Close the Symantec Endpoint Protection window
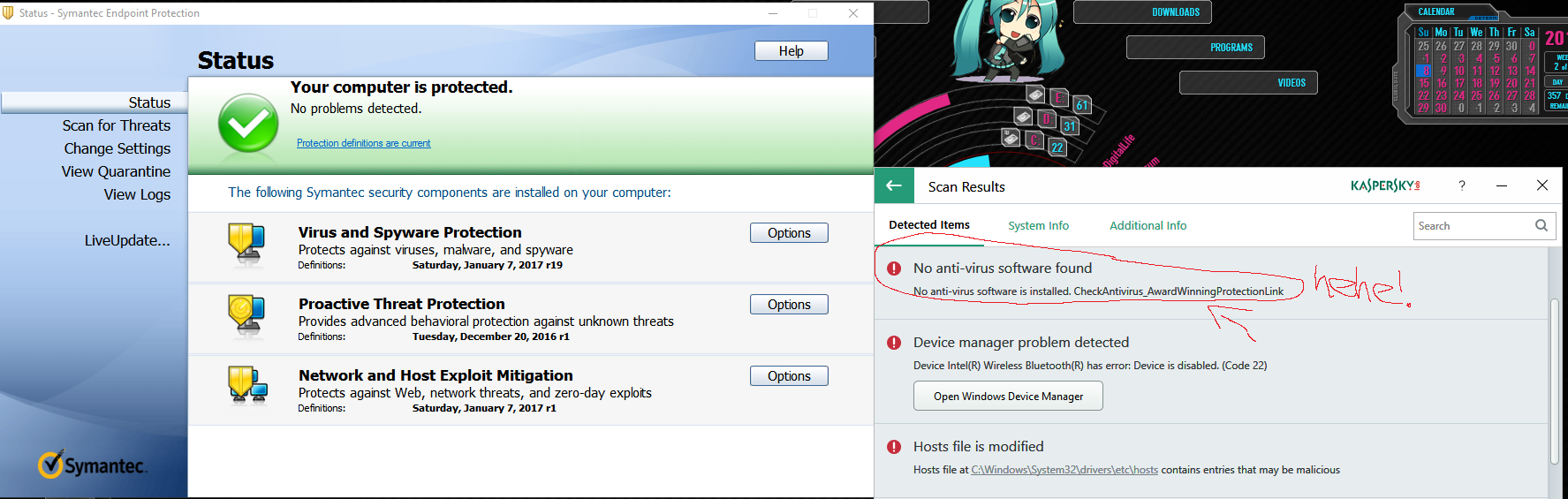1568x499 pixels. point(853,12)
